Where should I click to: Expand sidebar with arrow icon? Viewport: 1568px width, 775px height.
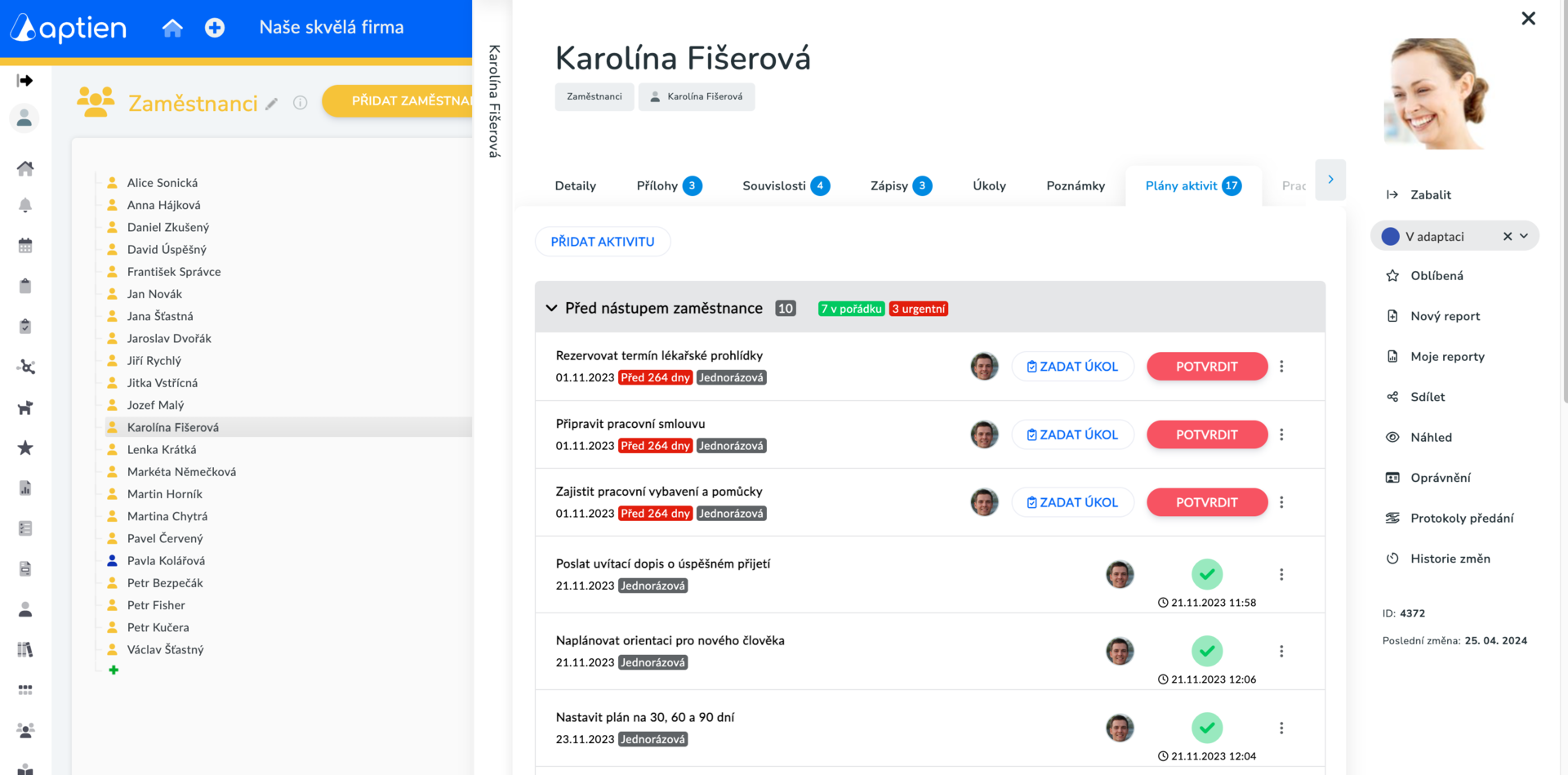(x=25, y=80)
